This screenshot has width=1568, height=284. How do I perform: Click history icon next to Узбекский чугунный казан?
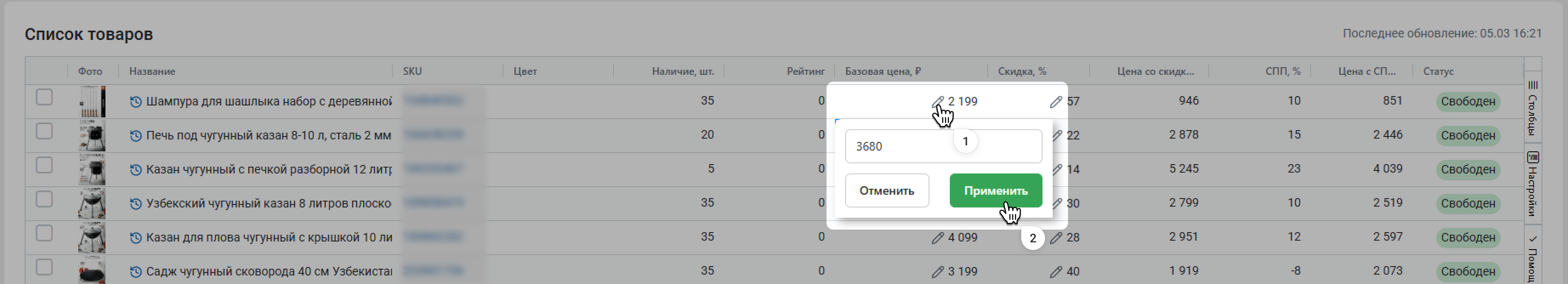point(136,204)
